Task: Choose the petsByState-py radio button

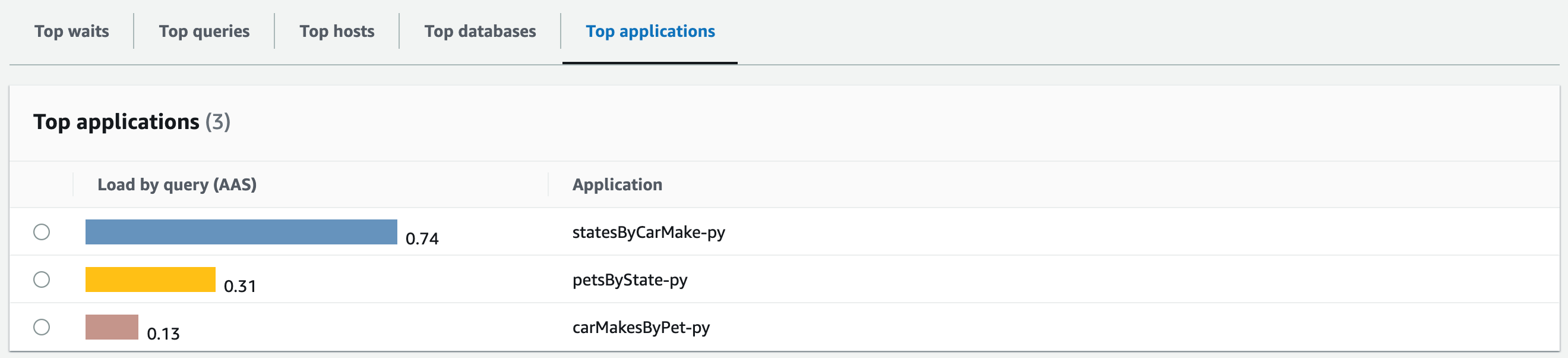Action: [42, 280]
